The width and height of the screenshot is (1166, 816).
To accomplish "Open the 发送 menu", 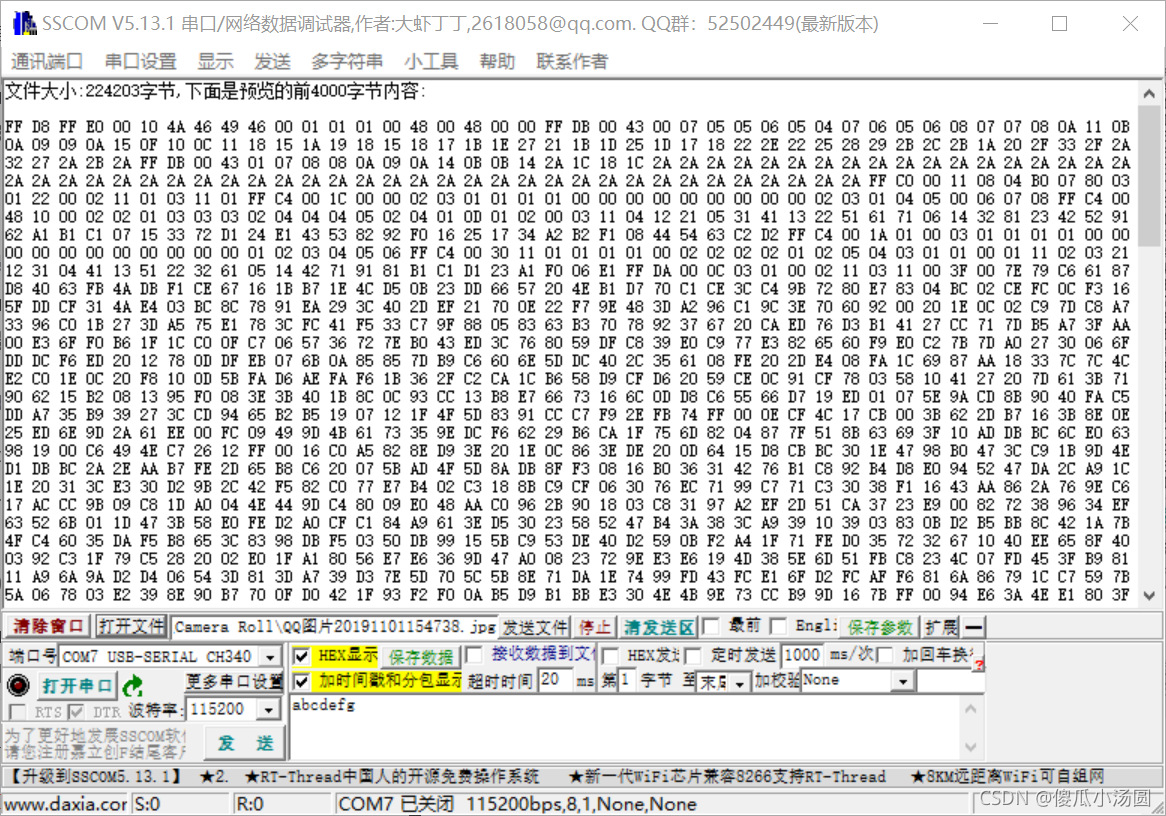I will click(x=272, y=61).
